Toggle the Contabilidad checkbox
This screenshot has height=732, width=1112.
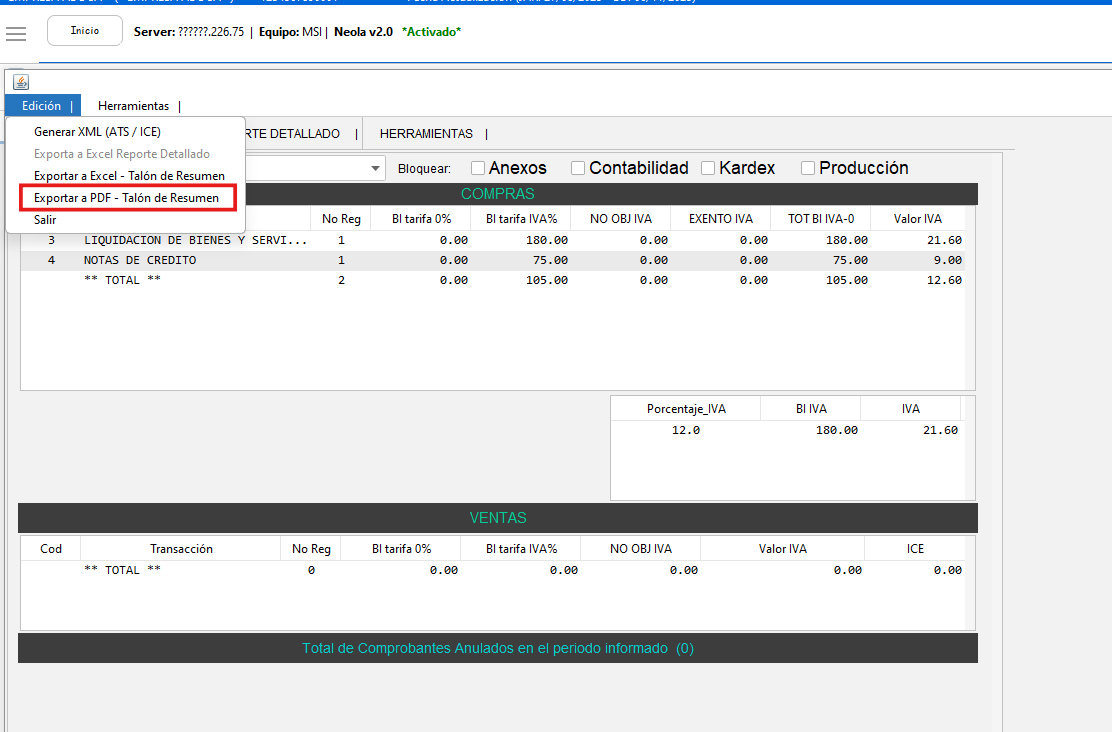click(x=578, y=168)
